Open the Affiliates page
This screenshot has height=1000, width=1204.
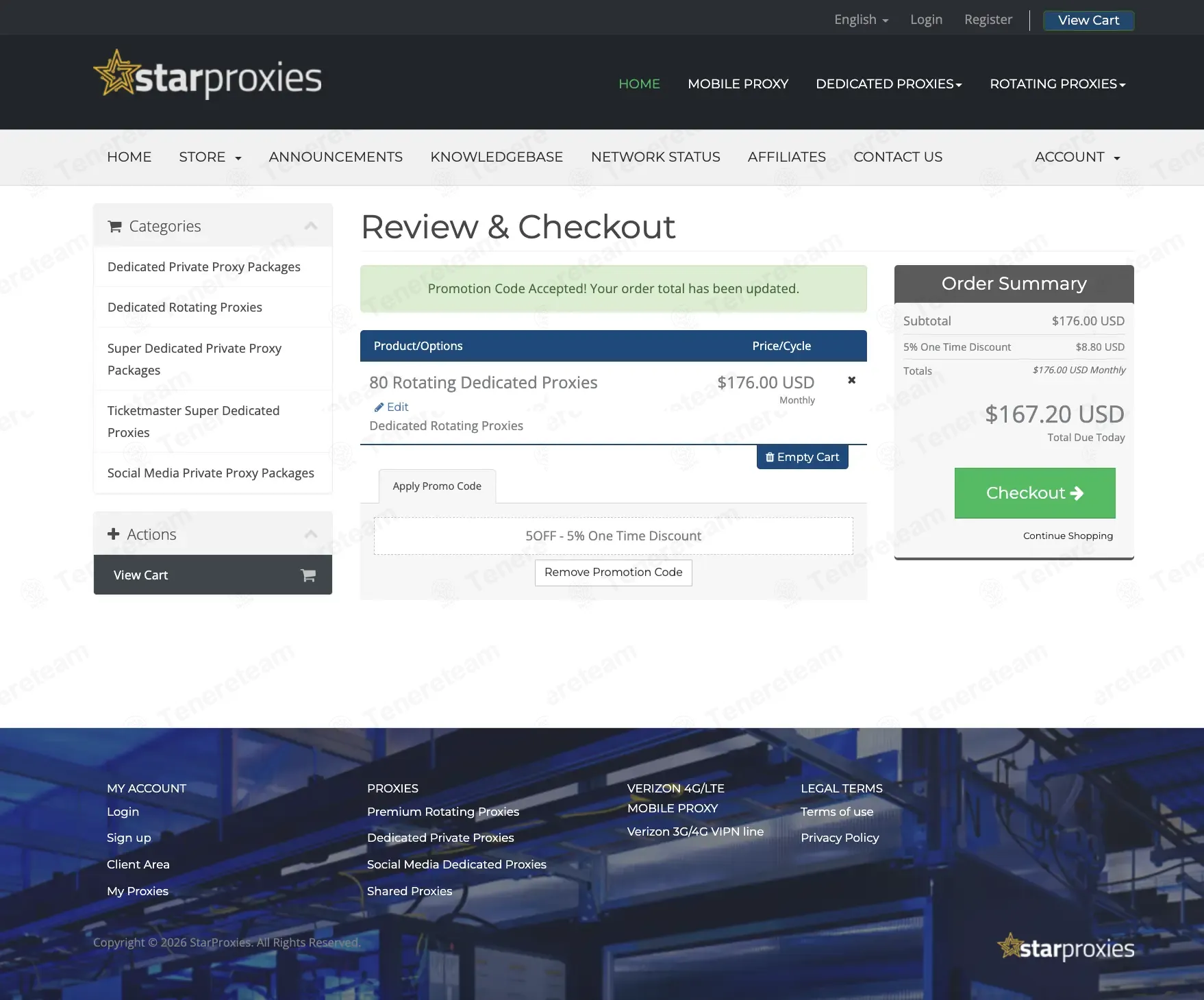[787, 157]
